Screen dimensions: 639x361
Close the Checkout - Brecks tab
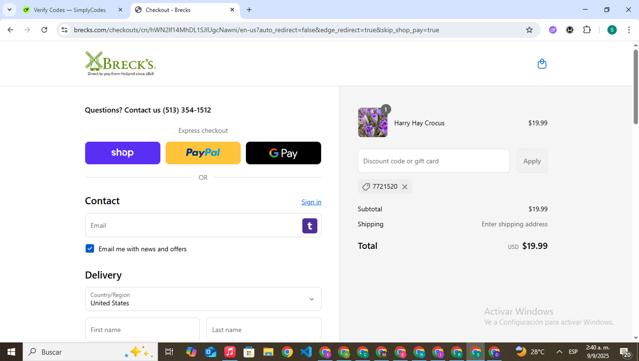[232, 10]
